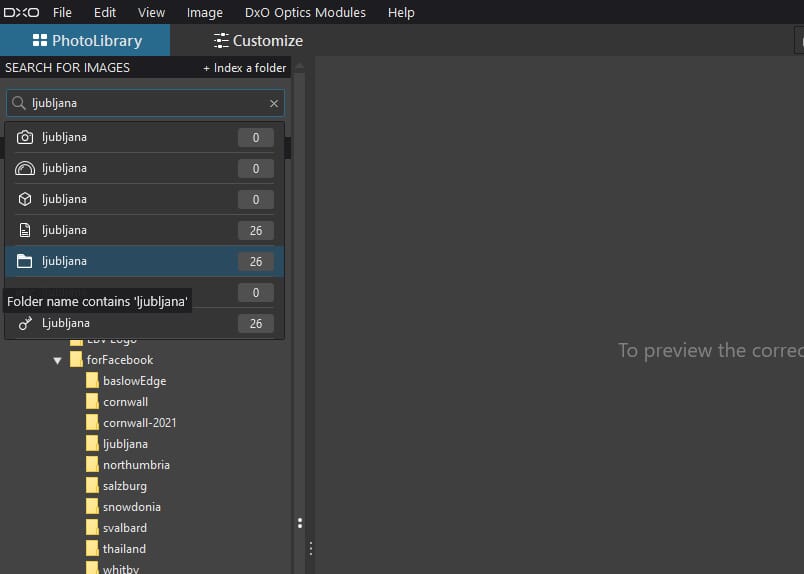Click the baslowEdge folder icon
The height and width of the screenshot is (574, 804).
tap(92, 381)
